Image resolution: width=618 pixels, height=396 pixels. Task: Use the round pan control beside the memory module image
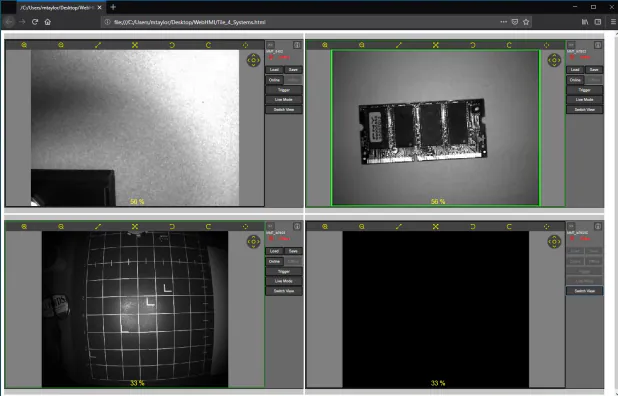coord(554,60)
